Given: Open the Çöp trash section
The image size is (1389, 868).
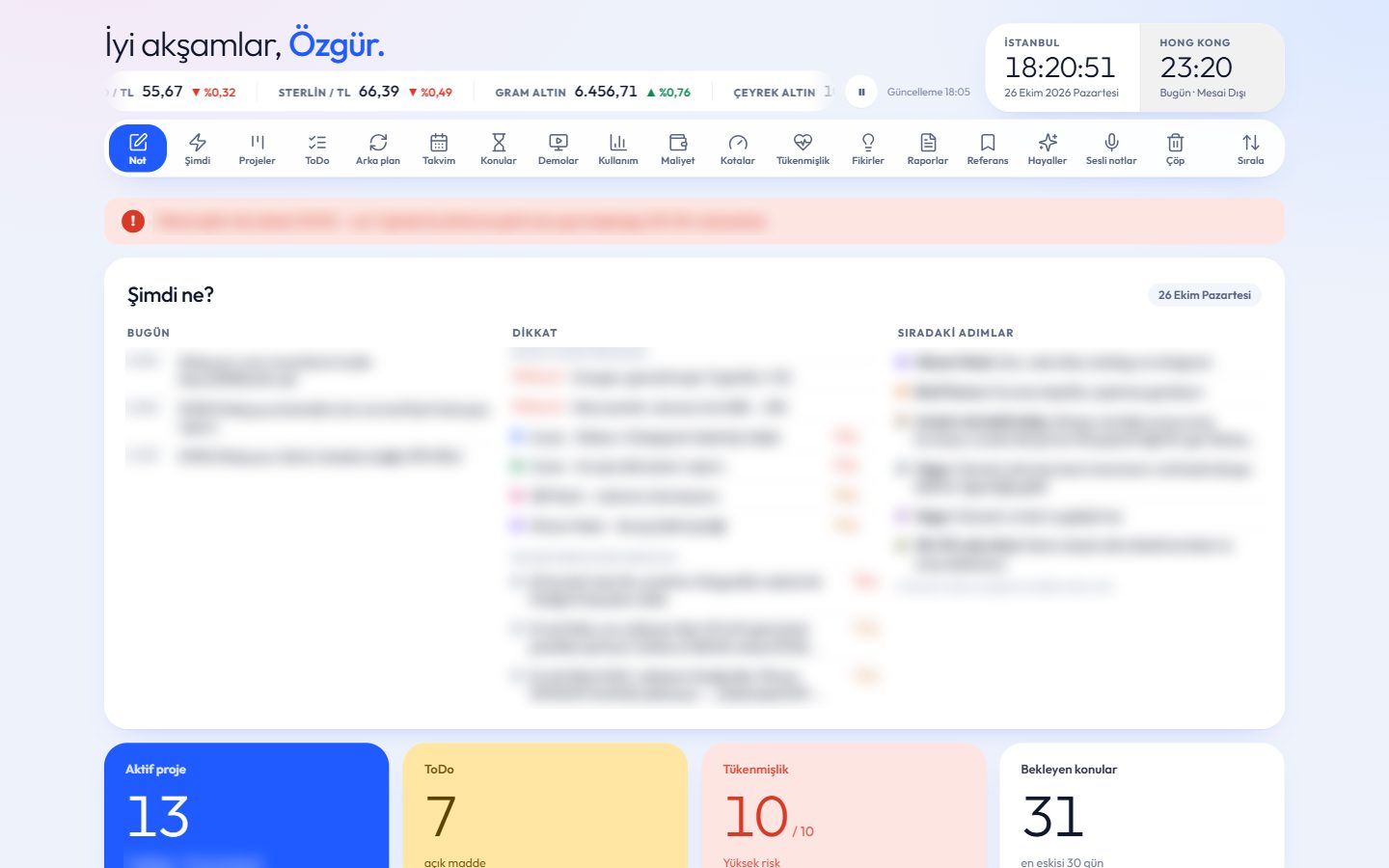Looking at the screenshot, I should 1175,149.
